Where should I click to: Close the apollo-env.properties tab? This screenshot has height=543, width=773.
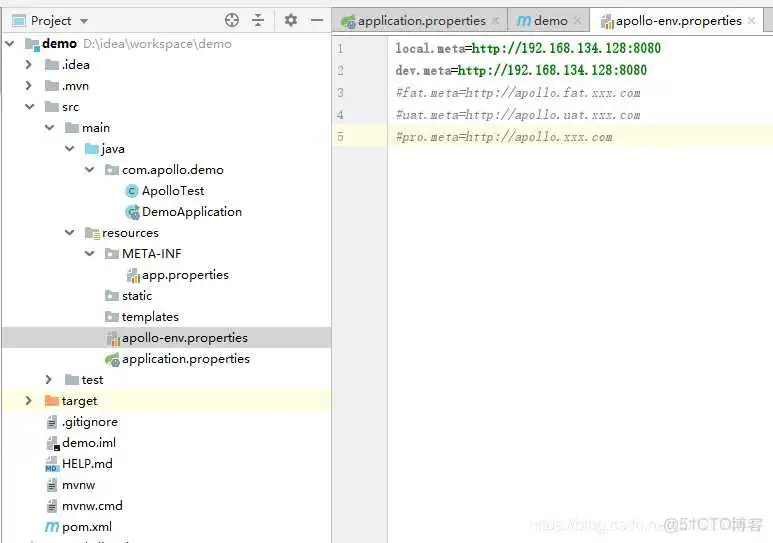coord(751,21)
